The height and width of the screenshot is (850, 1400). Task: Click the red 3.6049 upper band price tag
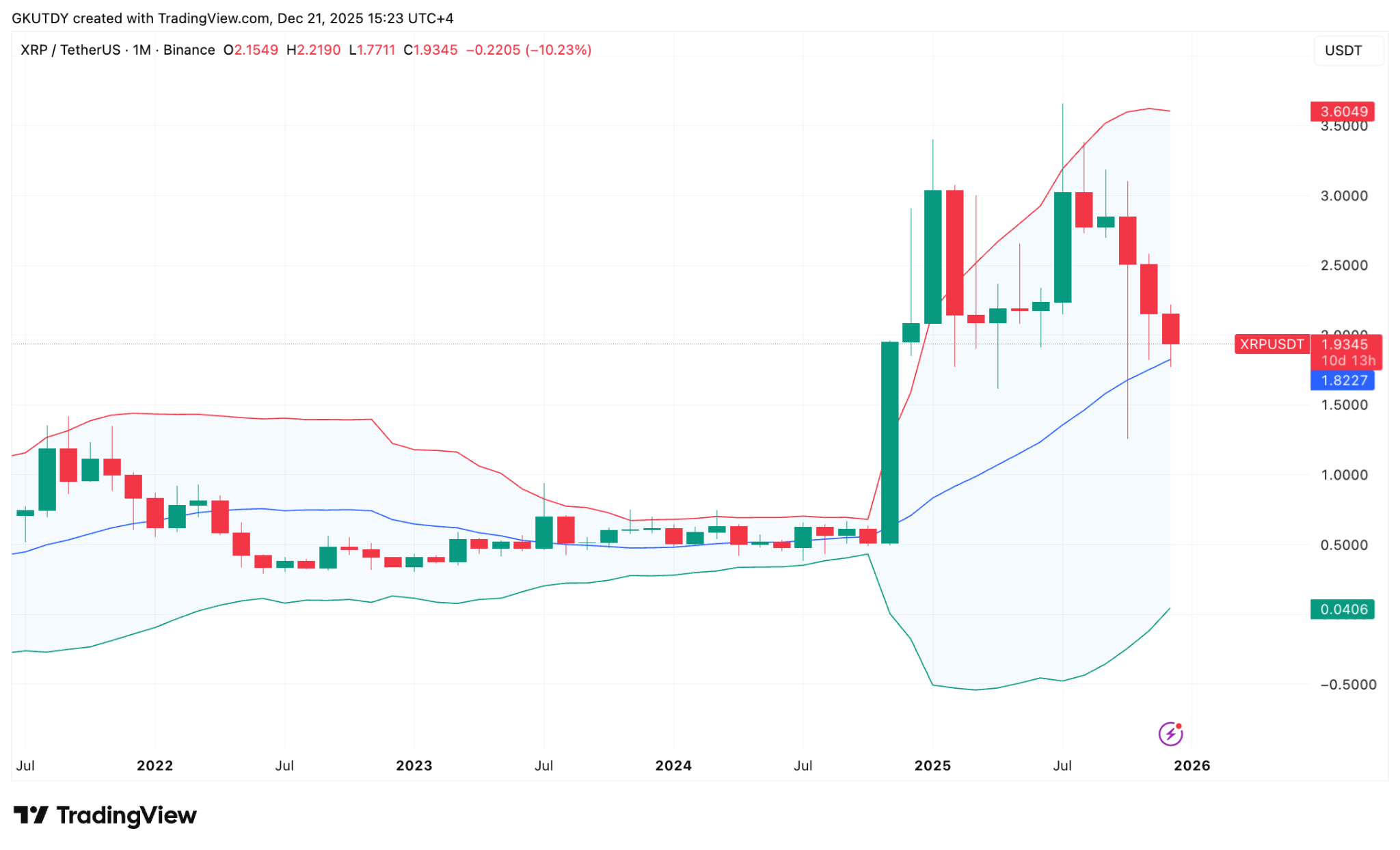tap(1343, 111)
